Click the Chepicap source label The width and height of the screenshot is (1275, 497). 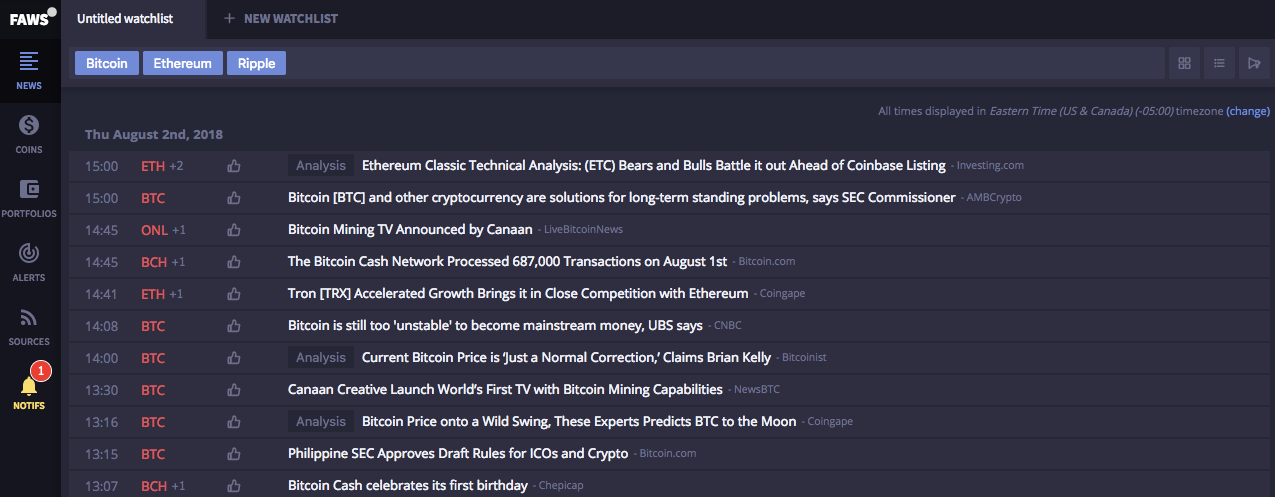(561, 486)
